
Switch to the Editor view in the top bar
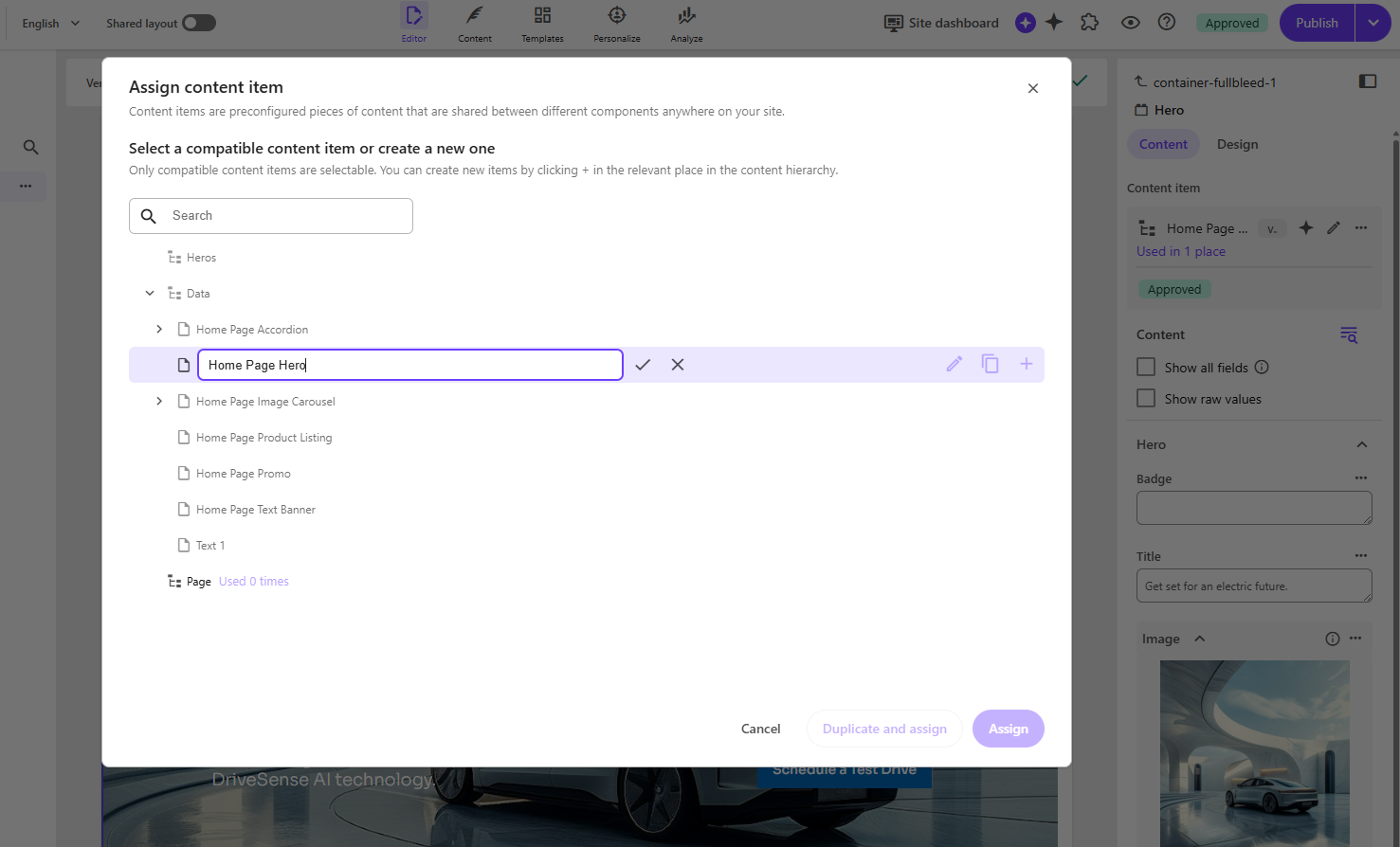(x=414, y=23)
